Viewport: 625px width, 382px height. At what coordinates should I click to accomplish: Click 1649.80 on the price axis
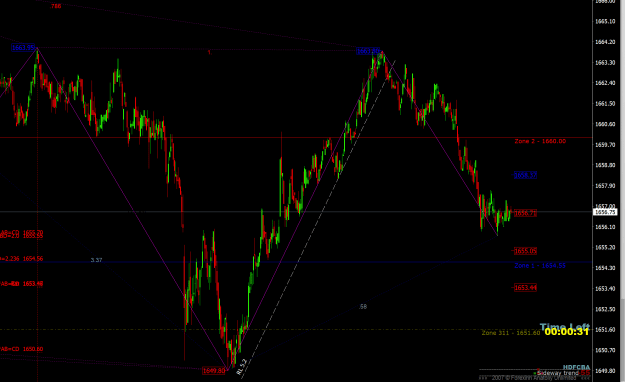click(x=605, y=370)
